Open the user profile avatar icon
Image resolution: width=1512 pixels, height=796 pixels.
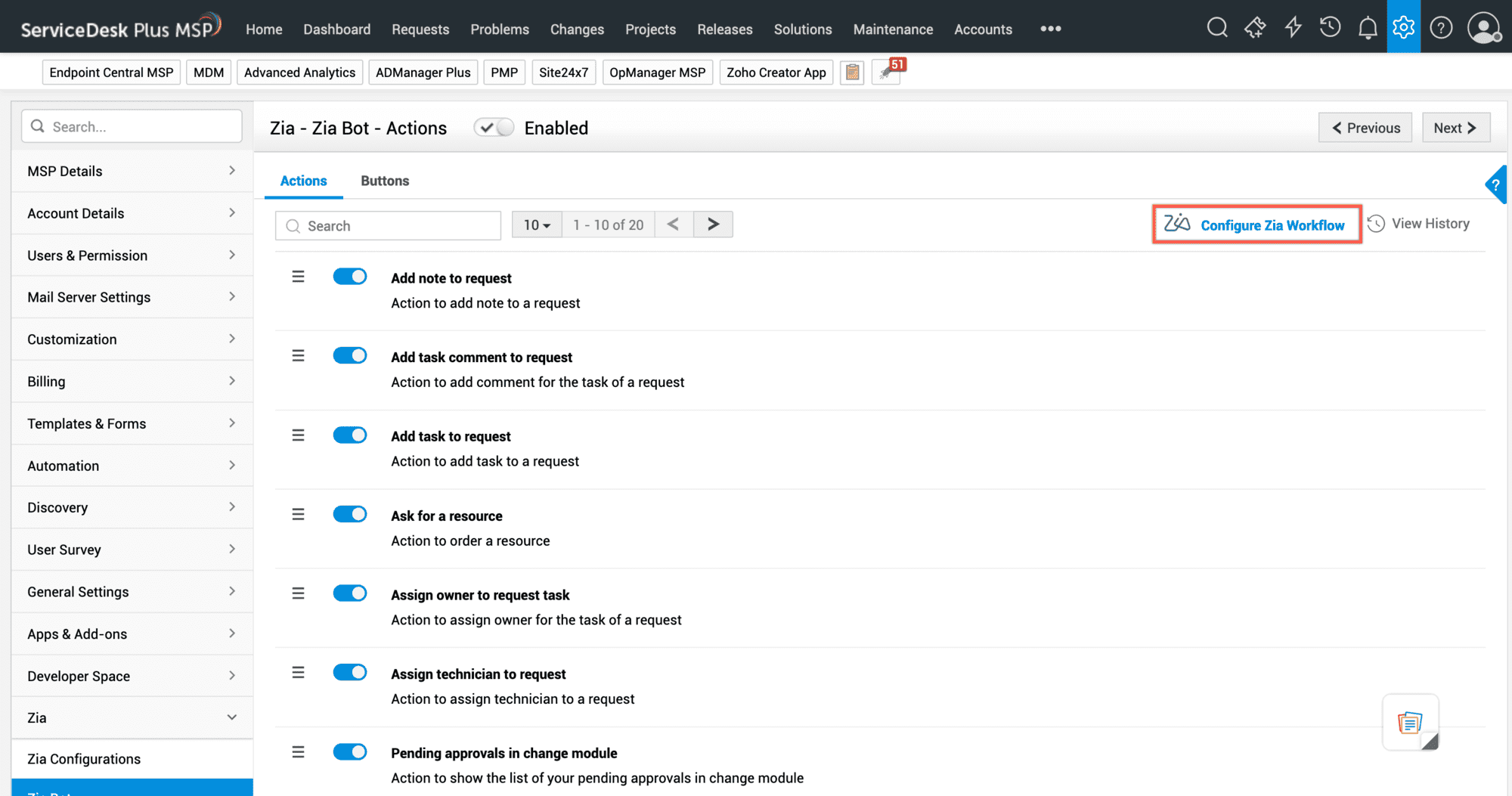tap(1483, 27)
